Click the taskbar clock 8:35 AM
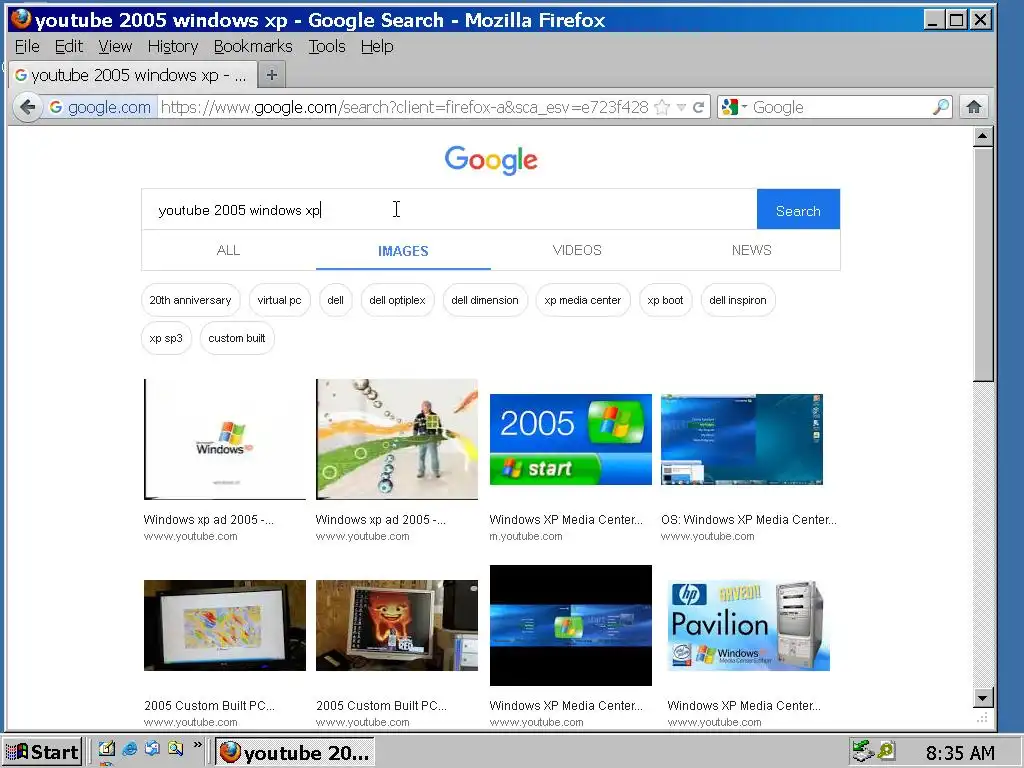The height and width of the screenshot is (768, 1024). click(x=960, y=753)
